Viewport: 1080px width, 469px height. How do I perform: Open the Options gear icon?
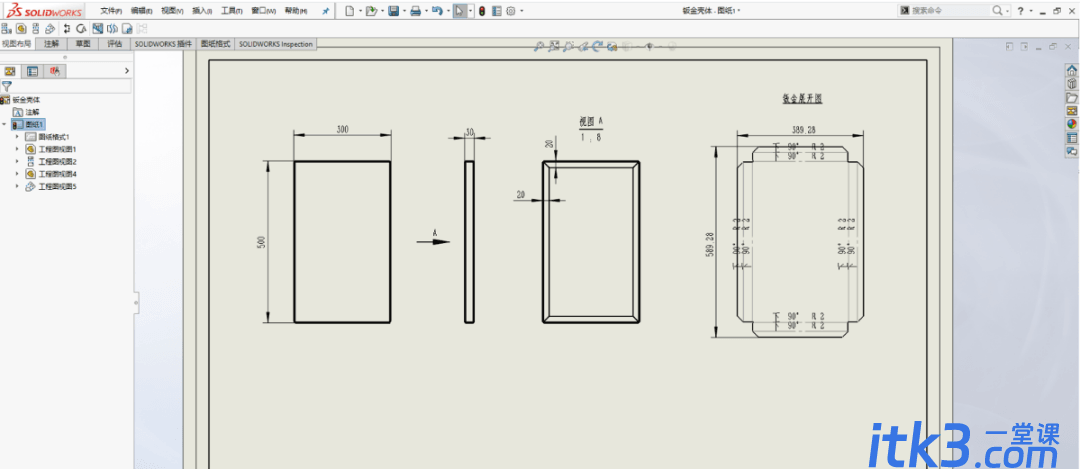(511, 11)
